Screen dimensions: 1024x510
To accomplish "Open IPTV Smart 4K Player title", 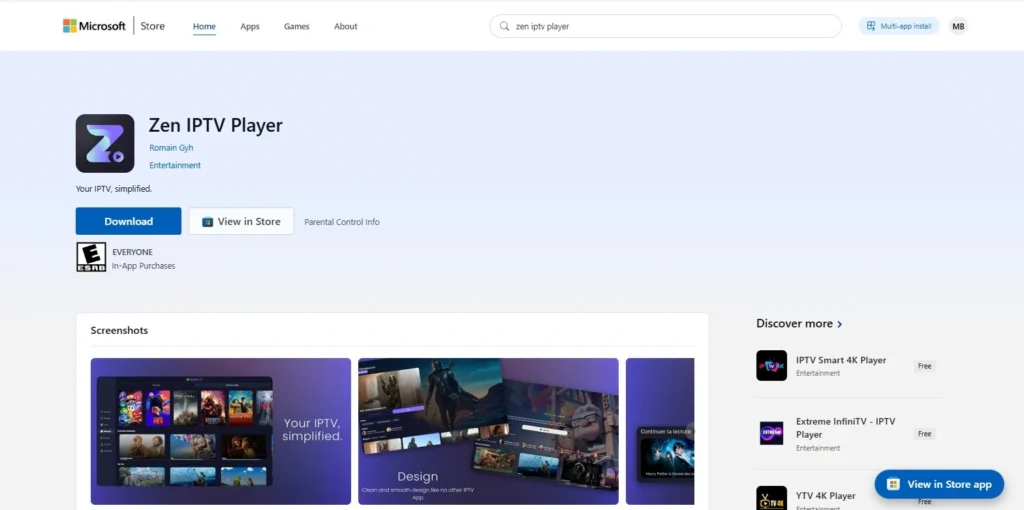I will click(x=841, y=360).
